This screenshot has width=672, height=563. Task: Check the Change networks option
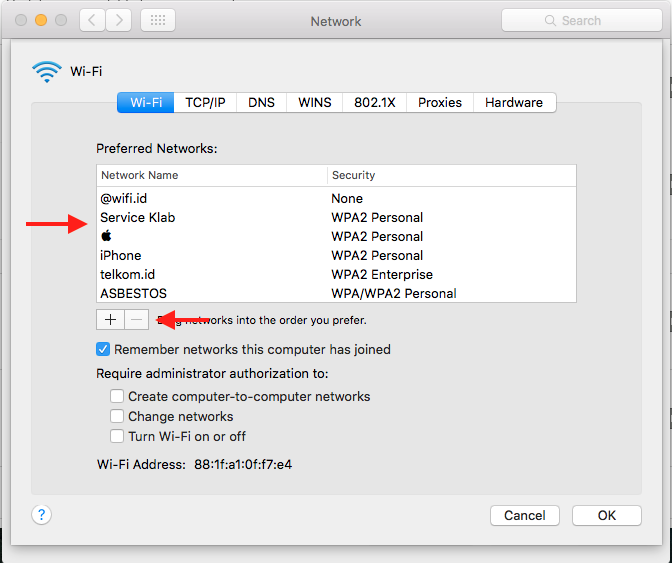[x=118, y=416]
